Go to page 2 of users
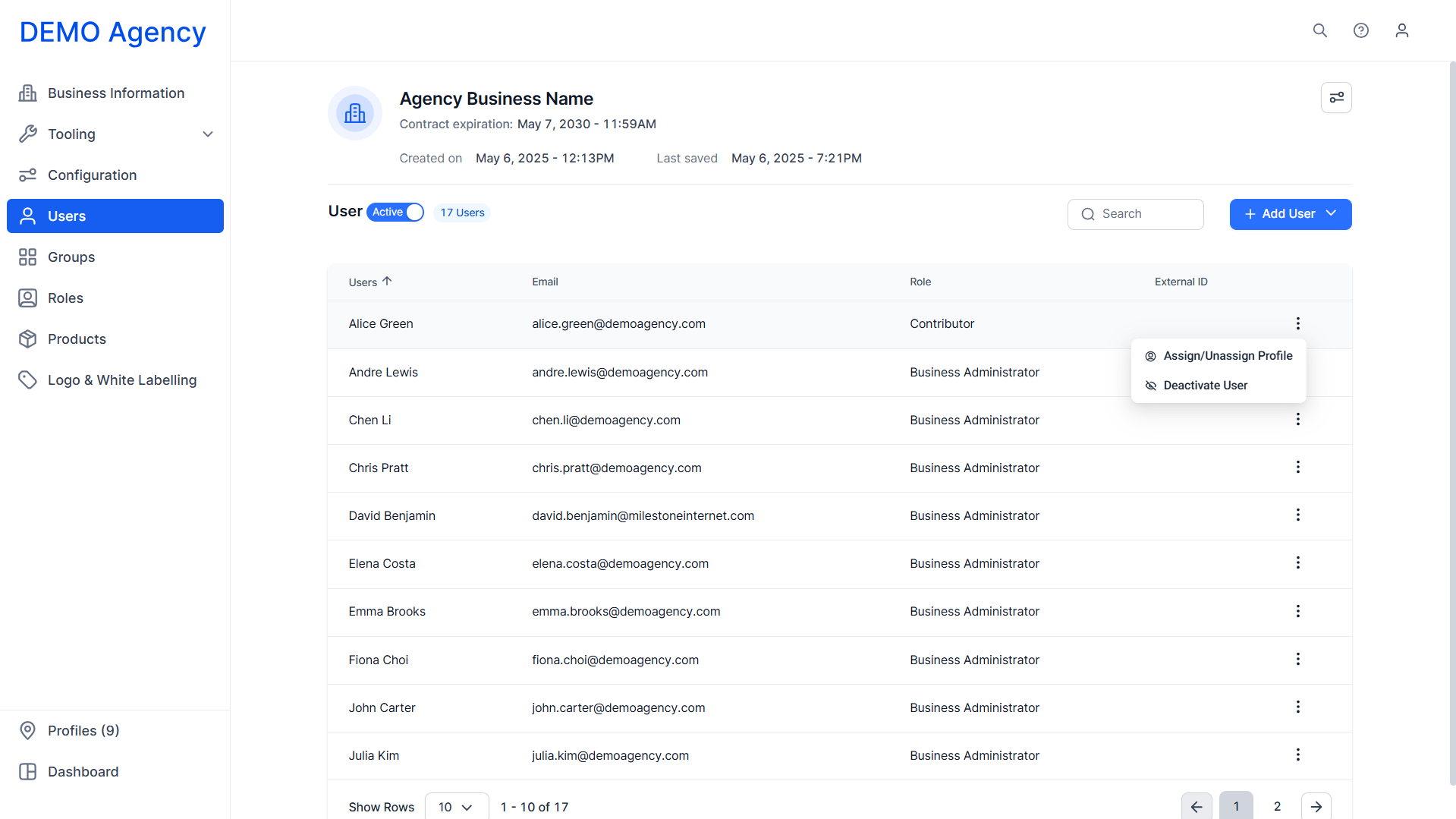 pyautogui.click(x=1278, y=806)
